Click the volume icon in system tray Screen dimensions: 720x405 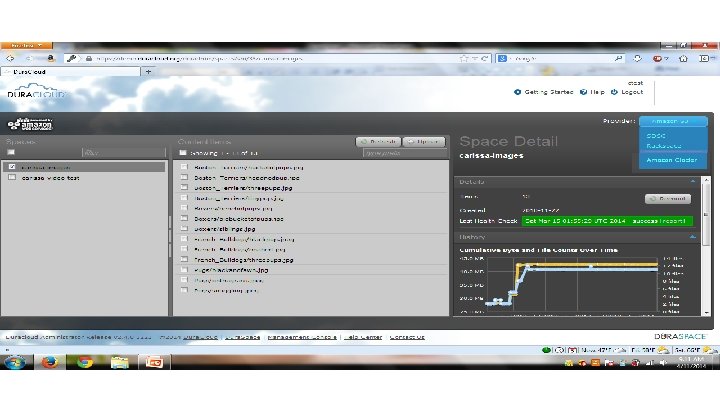pos(663,363)
